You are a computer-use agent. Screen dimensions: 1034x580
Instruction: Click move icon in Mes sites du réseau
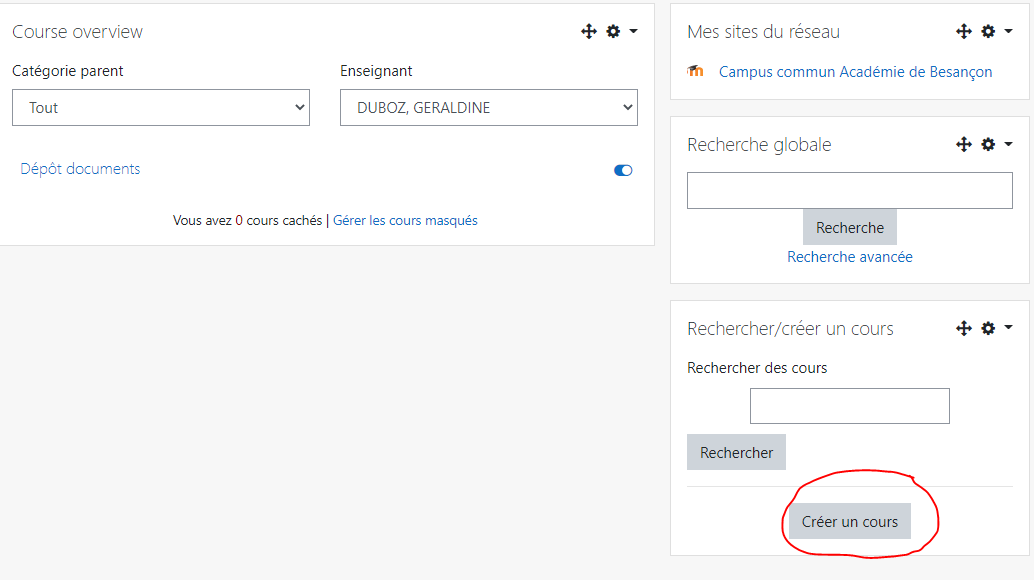click(964, 31)
